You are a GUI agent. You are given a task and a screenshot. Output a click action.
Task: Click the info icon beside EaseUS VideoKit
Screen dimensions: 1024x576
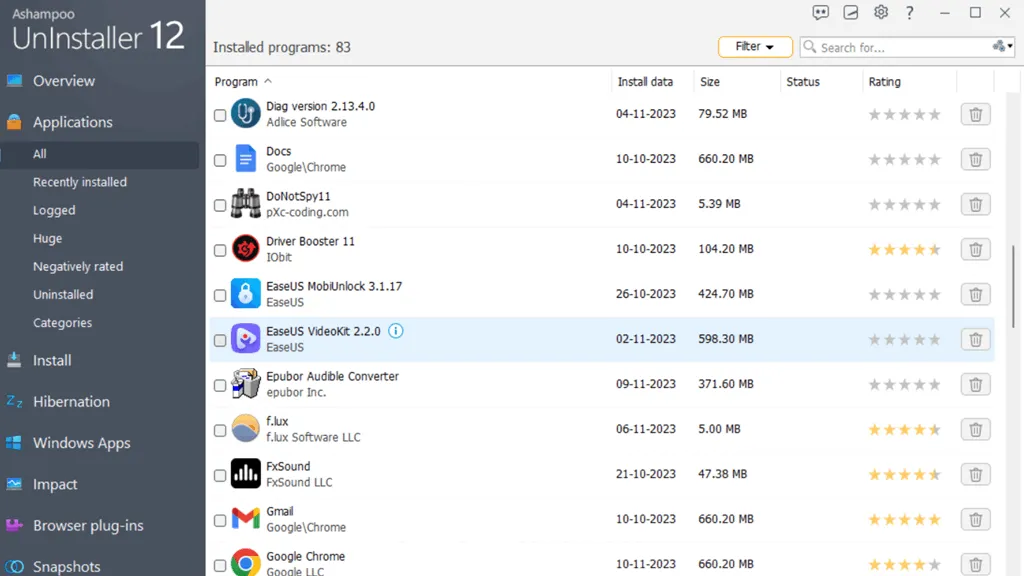click(x=395, y=330)
